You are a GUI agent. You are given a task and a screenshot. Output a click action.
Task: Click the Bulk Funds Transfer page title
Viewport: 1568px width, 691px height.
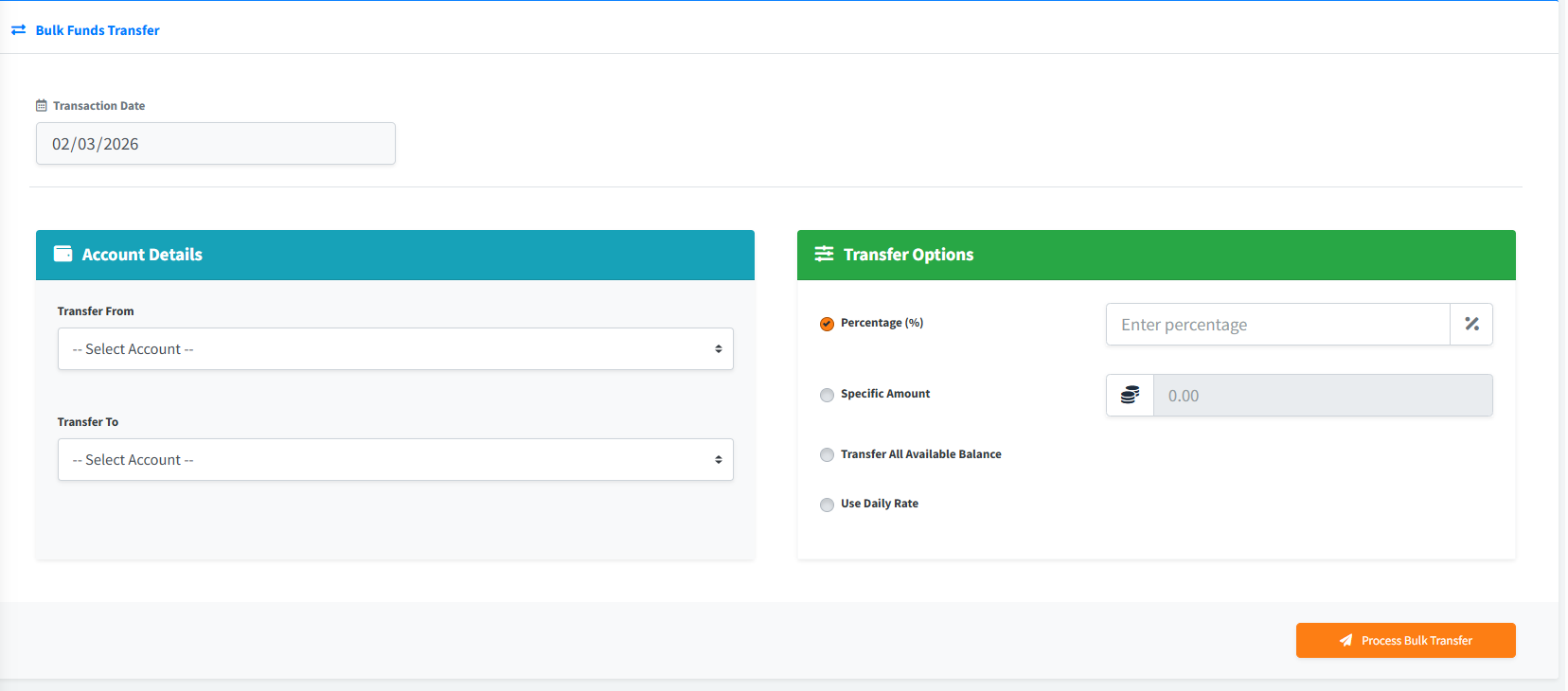[98, 30]
